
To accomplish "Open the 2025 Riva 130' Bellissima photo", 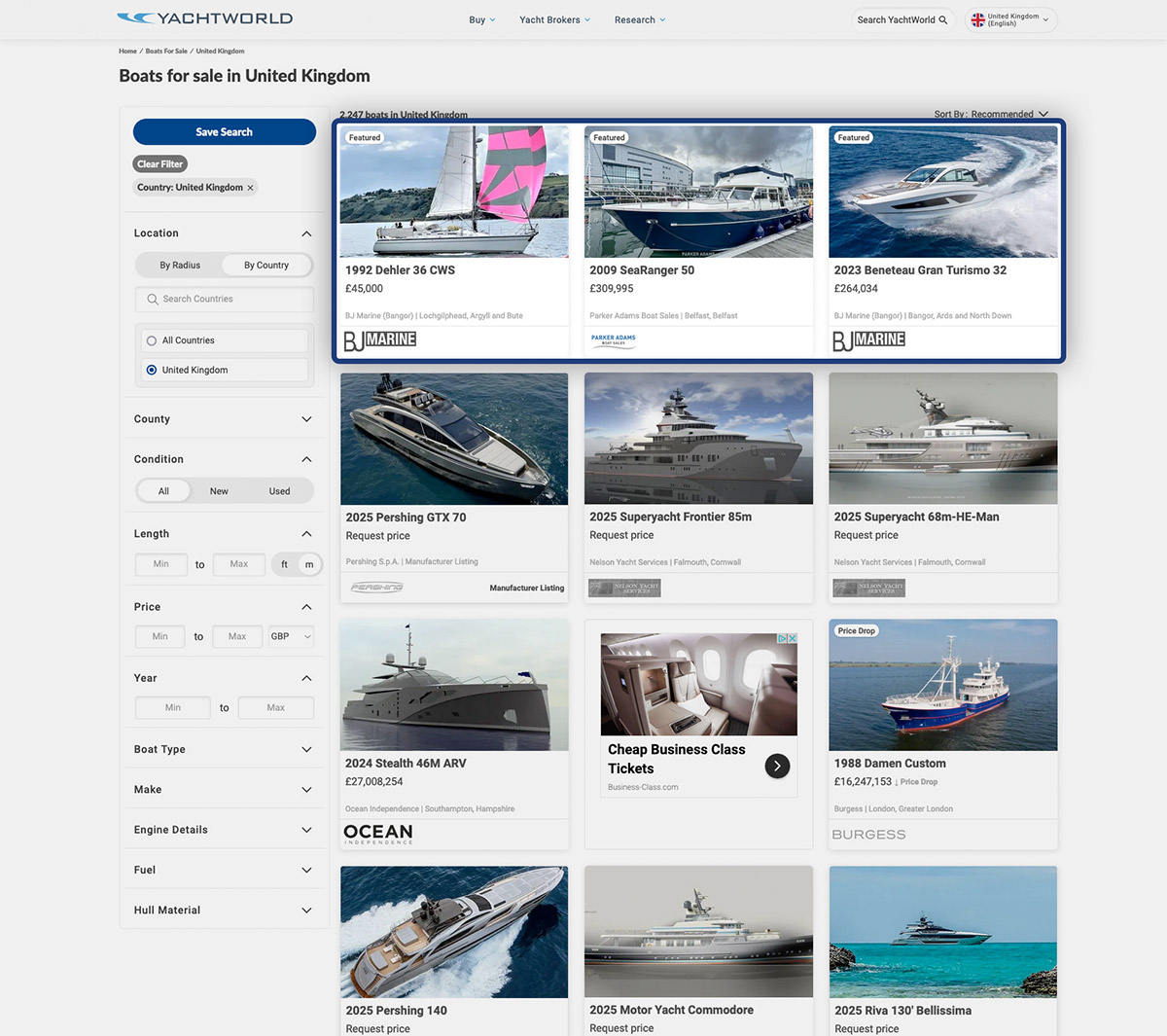I will point(943,932).
